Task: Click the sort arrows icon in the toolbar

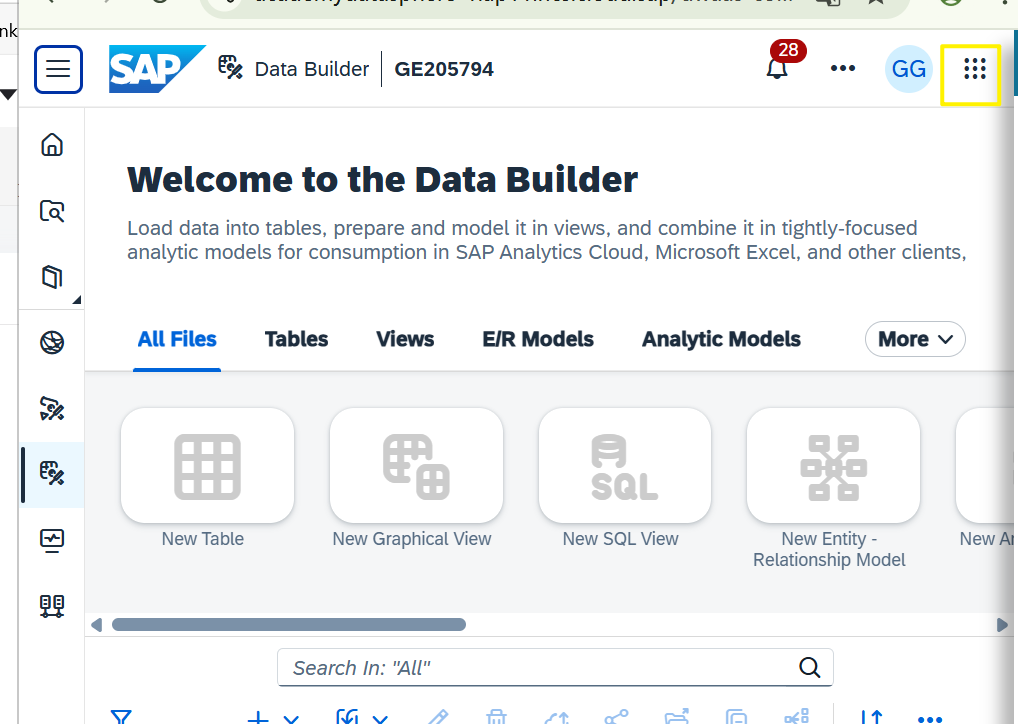Action: 871,717
